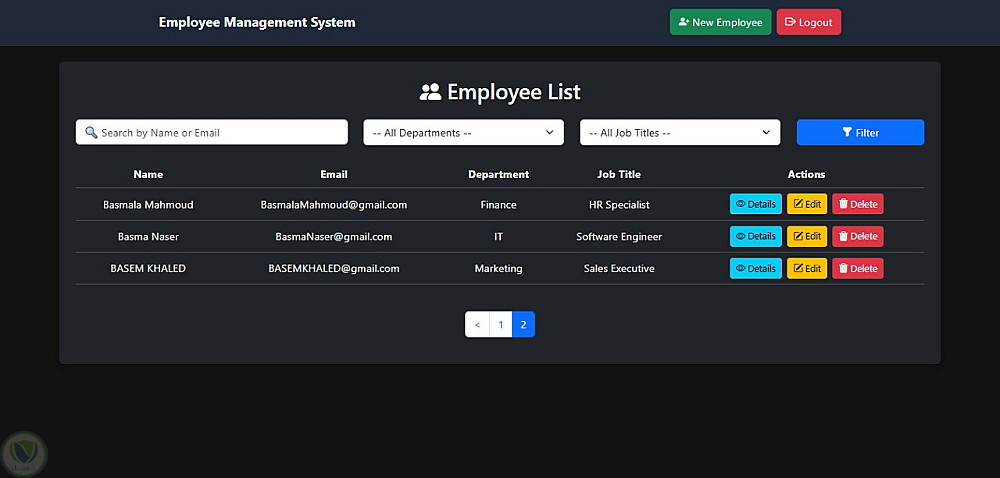Click email BASEMKHALED@gmail.com
The image size is (1000, 478).
(334, 268)
